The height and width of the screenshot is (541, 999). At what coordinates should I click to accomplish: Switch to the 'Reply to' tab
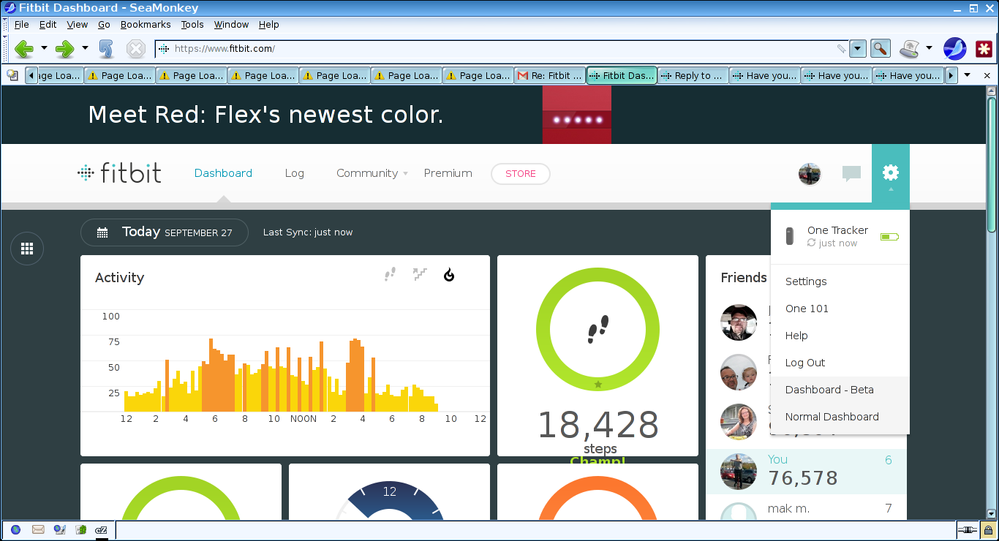point(693,75)
